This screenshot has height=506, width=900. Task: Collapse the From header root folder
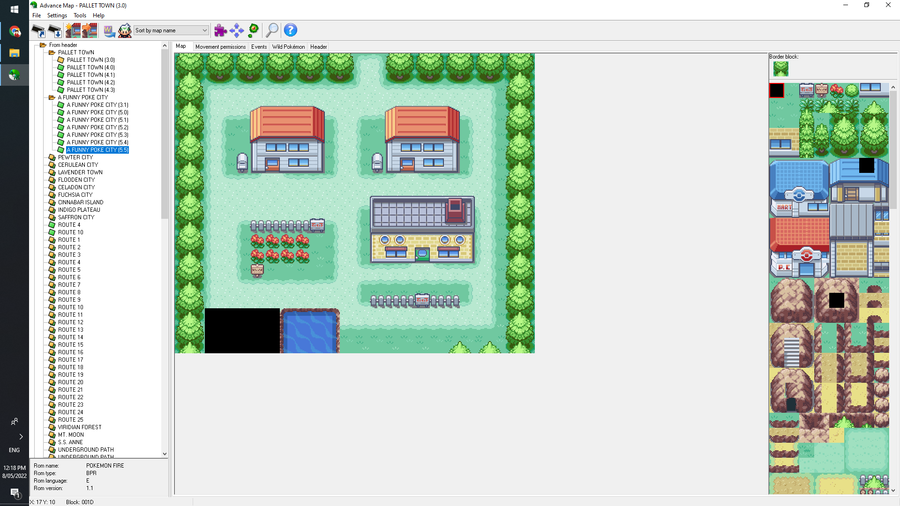point(42,45)
